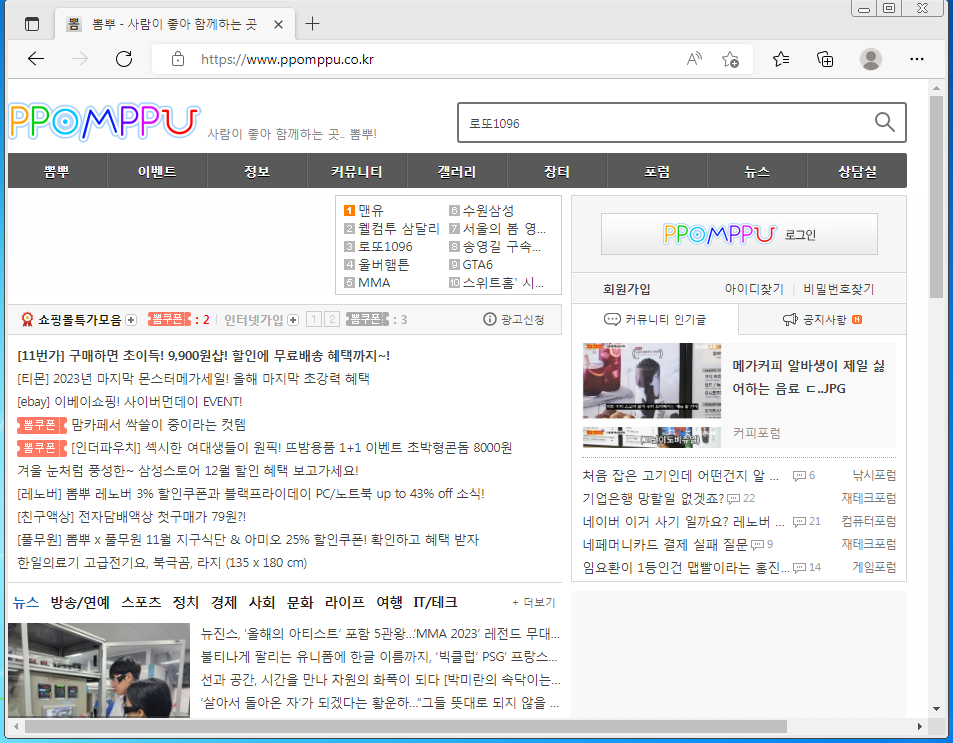Open the 이벤트 menu
The width and height of the screenshot is (953, 743).
pos(157,171)
